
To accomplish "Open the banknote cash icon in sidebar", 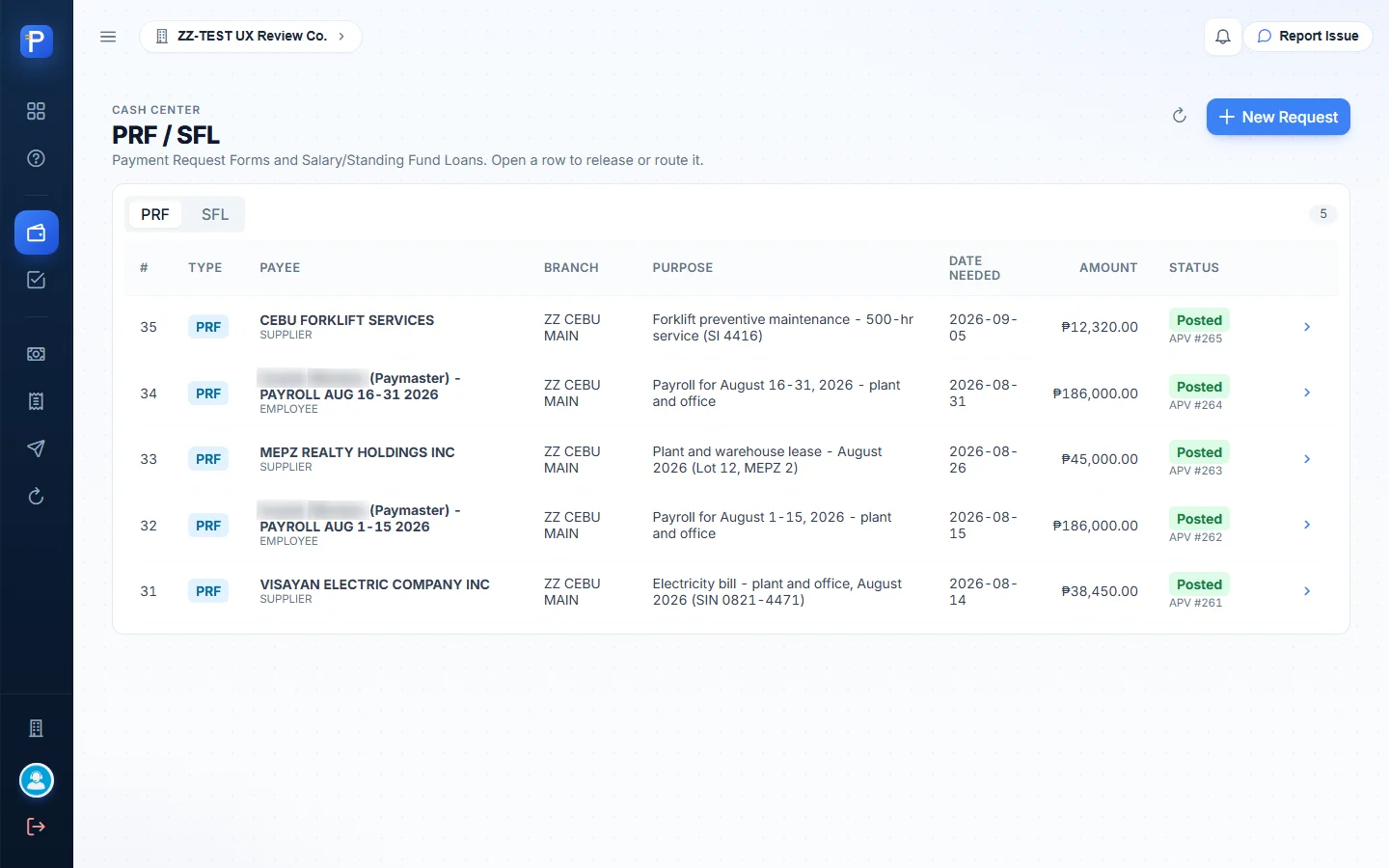I will coord(36,354).
